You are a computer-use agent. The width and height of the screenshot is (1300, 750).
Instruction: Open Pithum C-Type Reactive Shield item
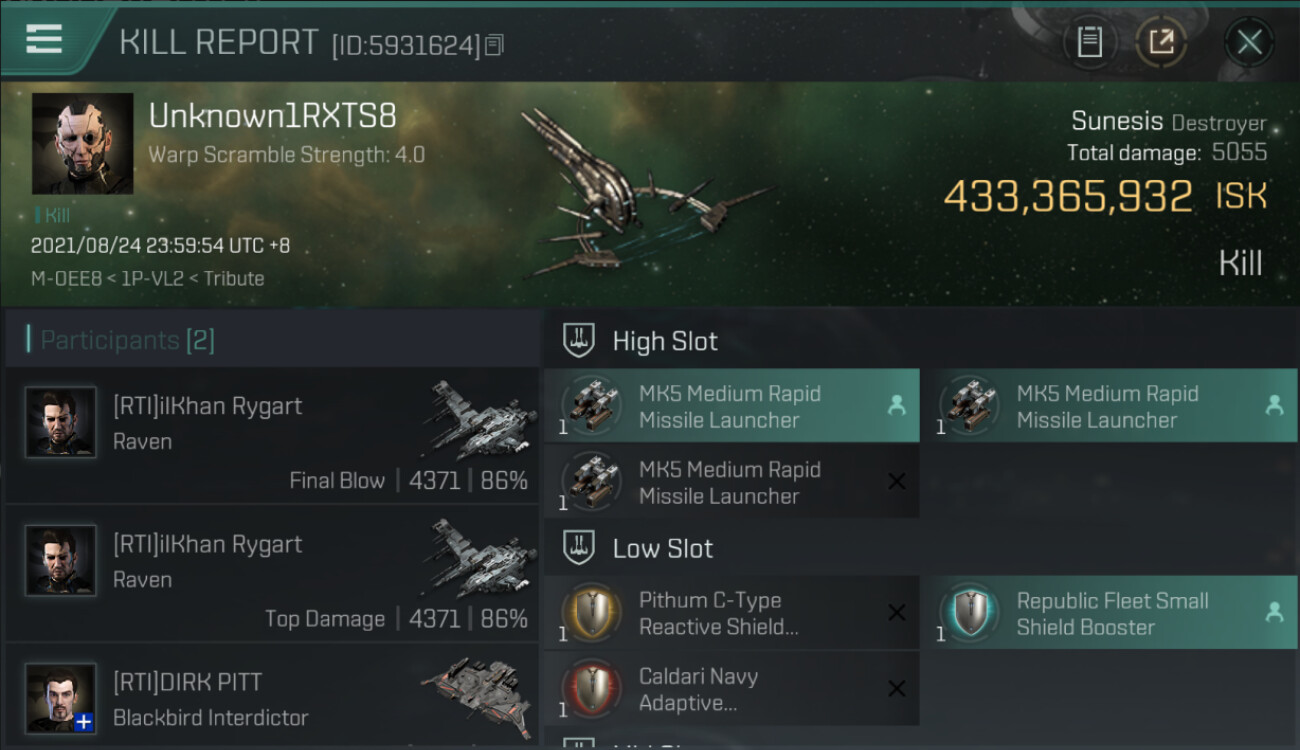click(x=731, y=613)
